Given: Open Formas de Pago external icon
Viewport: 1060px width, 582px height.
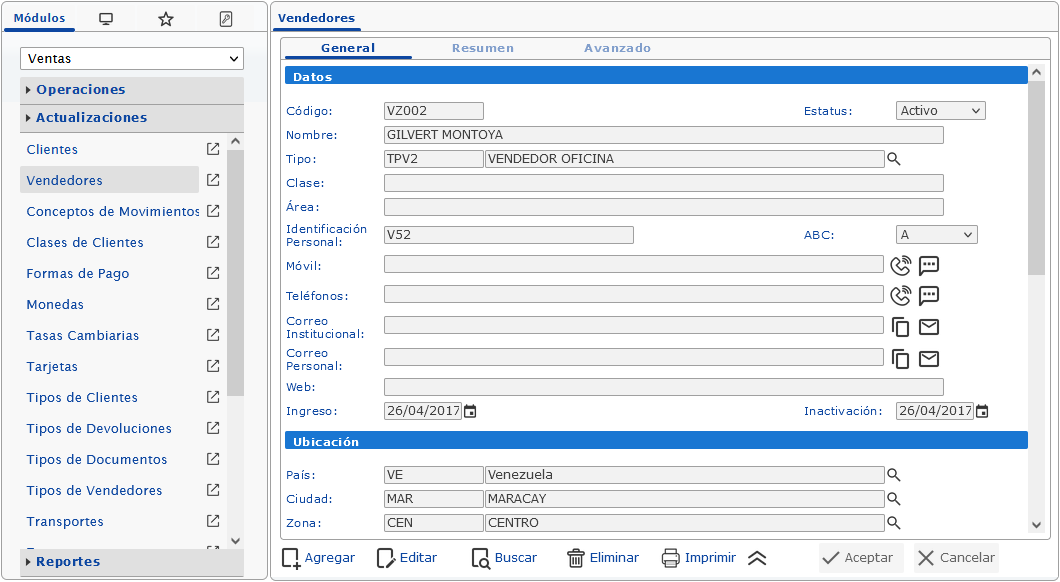Looking at the screenshot, I should tap(213, 273).
